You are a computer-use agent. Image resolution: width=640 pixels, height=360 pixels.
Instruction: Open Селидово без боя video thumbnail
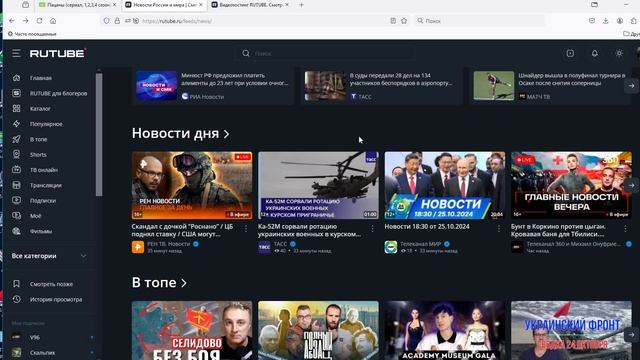tap(192, 331)
